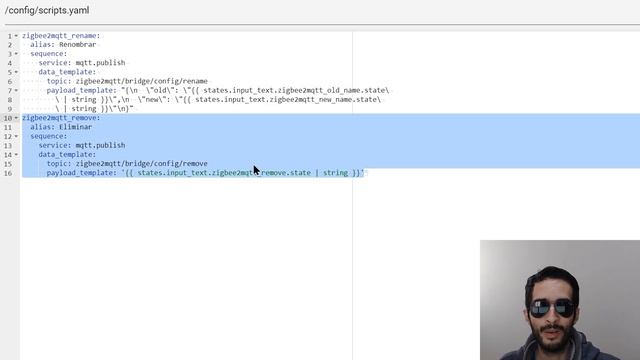Collapse zigbee2mqtt_remove fold arrow on line 10
This screenshot has height=360, width=640.
[x=16, y=118]
